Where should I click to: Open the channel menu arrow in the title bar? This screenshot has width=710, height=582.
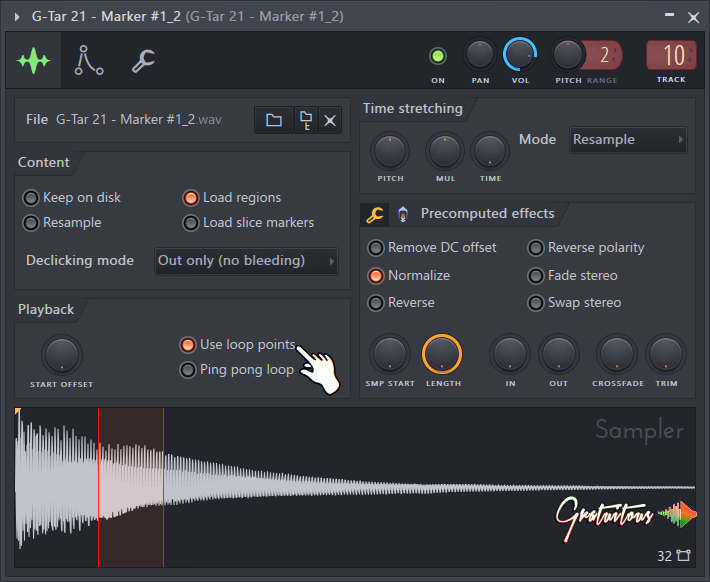pyautogui.click(x=17, y=17)
